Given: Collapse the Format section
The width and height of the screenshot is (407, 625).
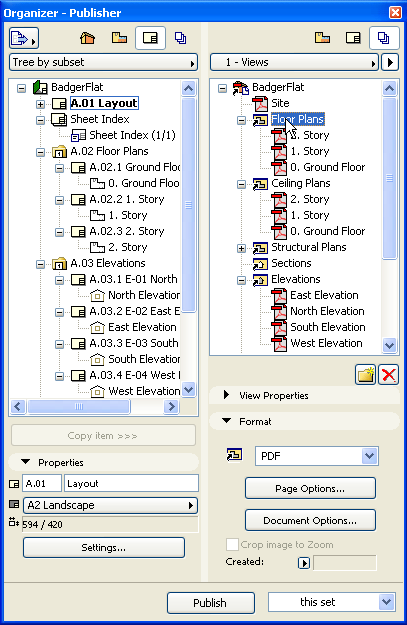Looking at the screenshot, I should tap(226, 421).
